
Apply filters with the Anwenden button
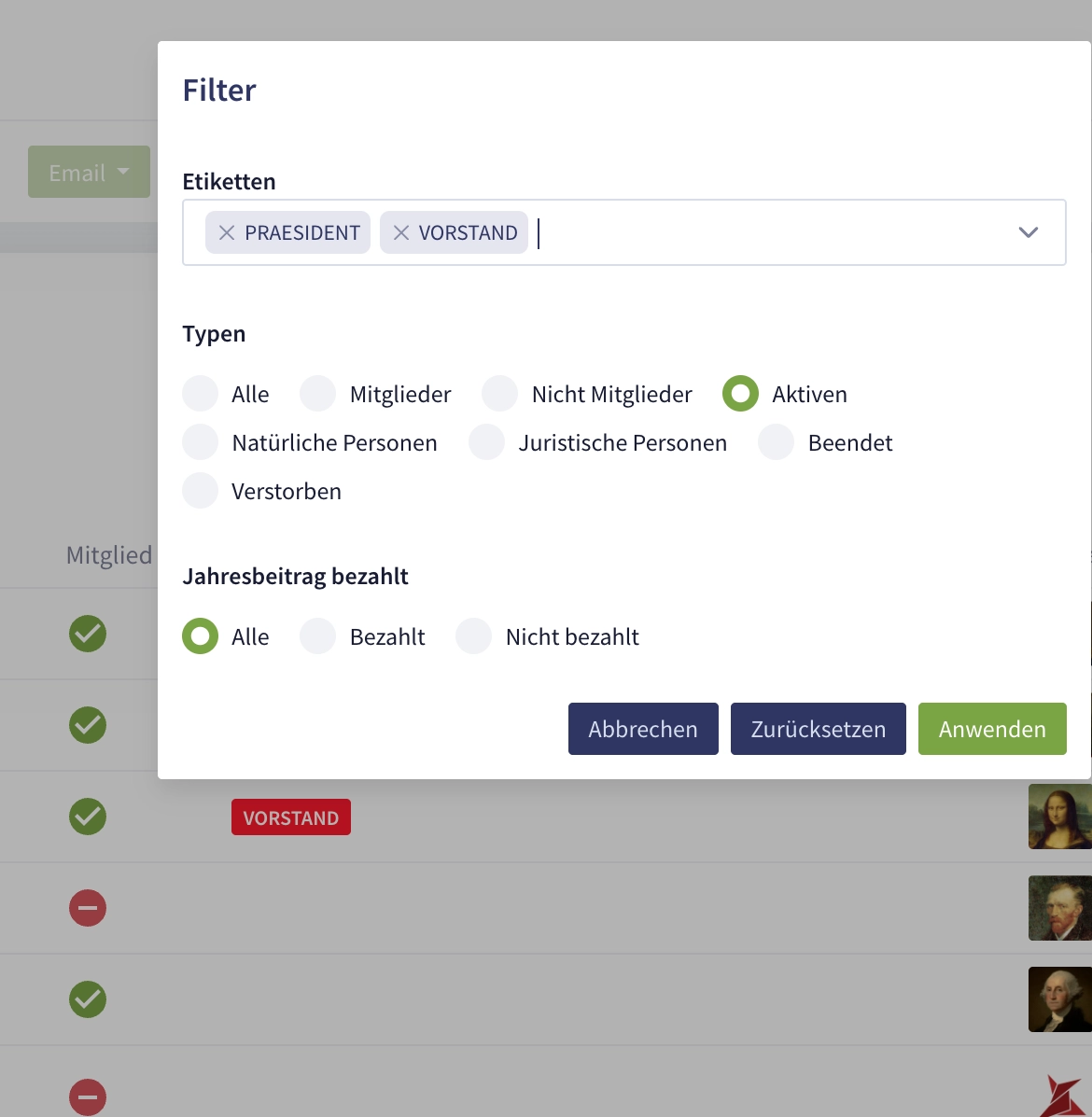point(992,729)
